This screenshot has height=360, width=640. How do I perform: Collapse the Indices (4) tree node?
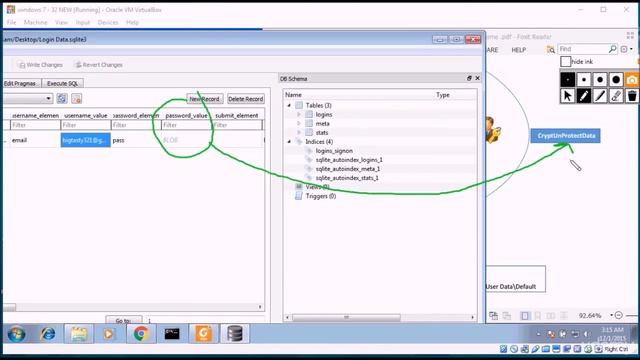click(x=289, y=142)
